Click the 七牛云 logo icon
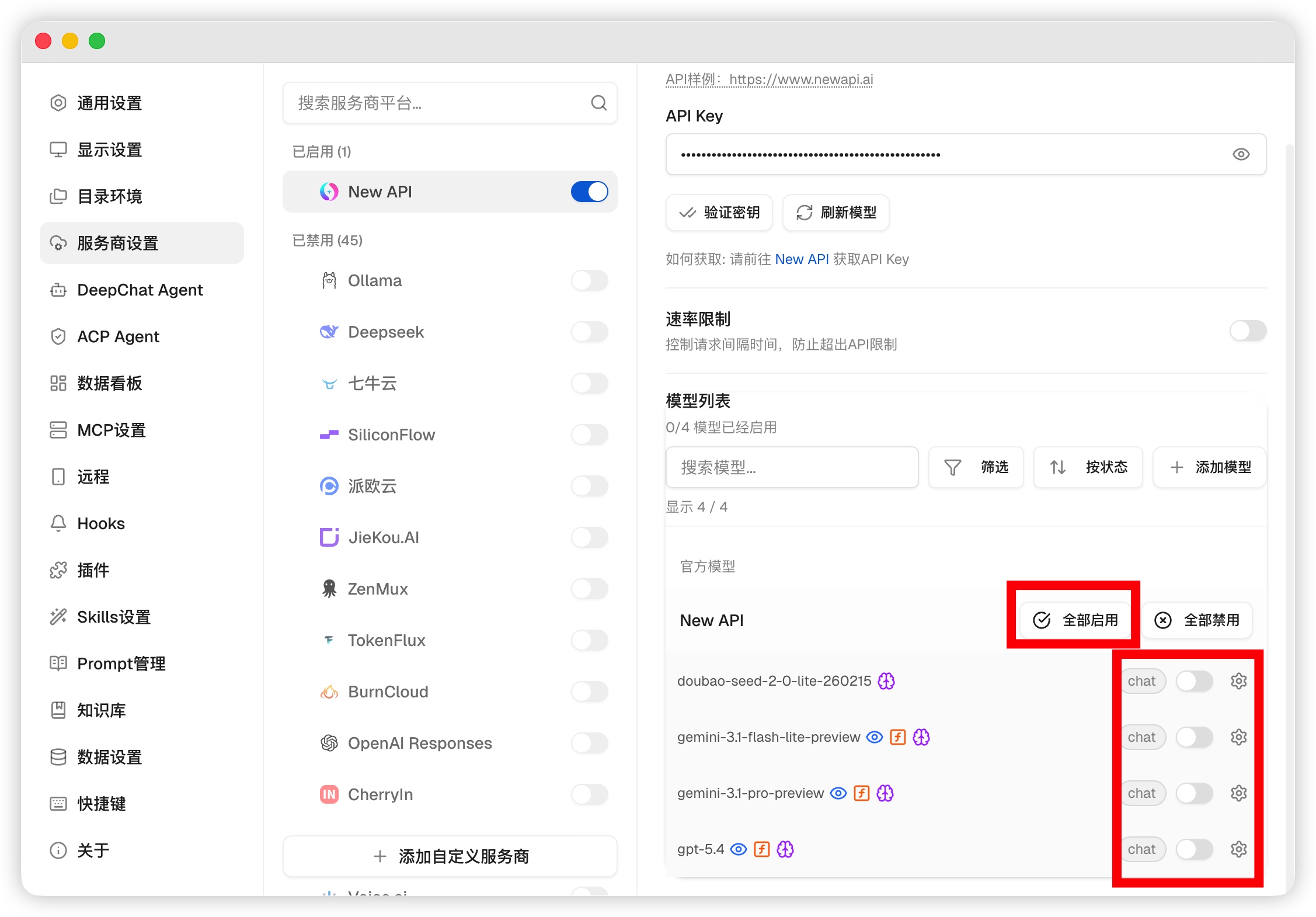Image resolution: width=1316 pixels, height=917 pixels. [x=329, y=384]
